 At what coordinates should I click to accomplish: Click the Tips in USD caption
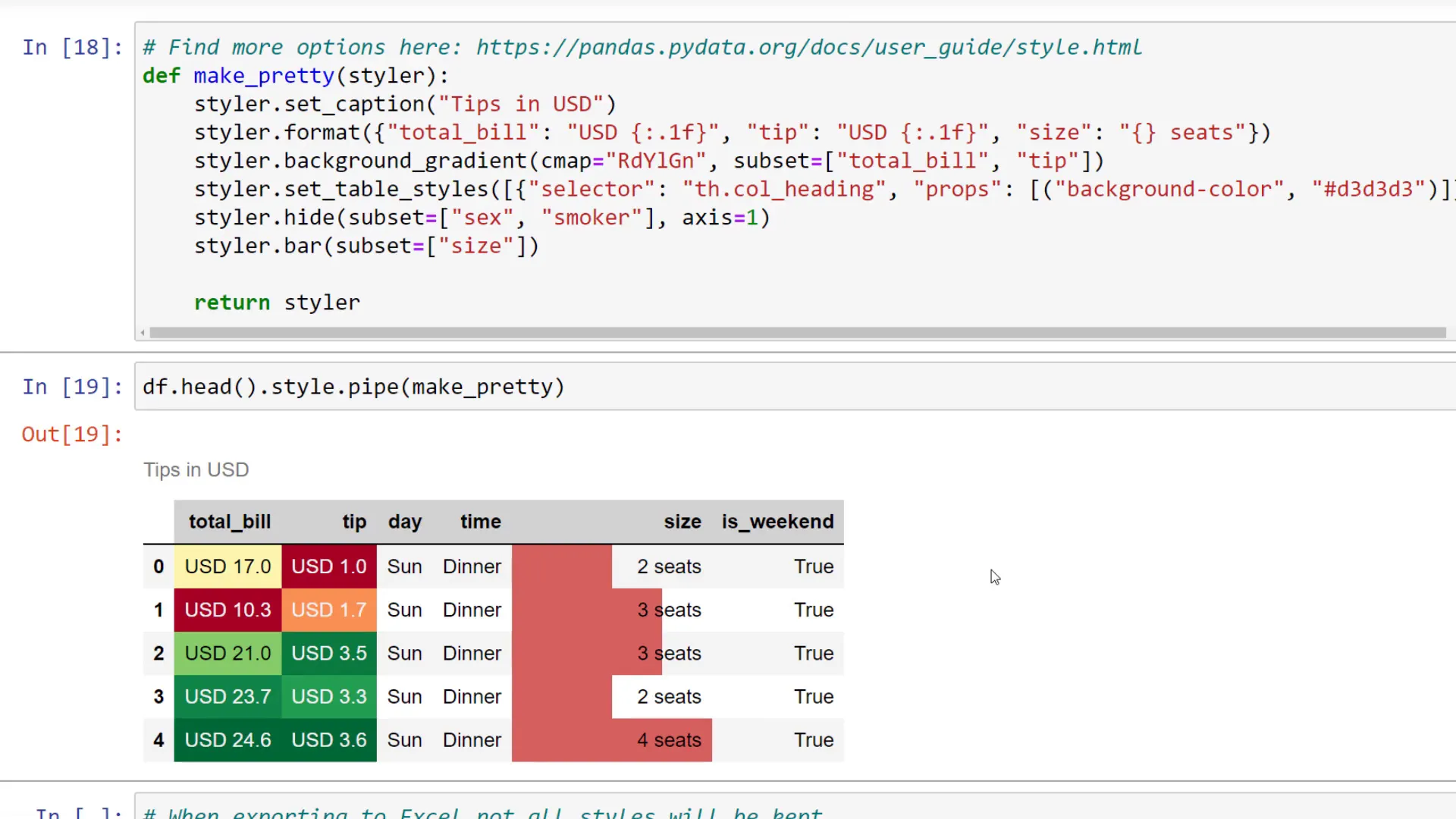tap(196, 469)
